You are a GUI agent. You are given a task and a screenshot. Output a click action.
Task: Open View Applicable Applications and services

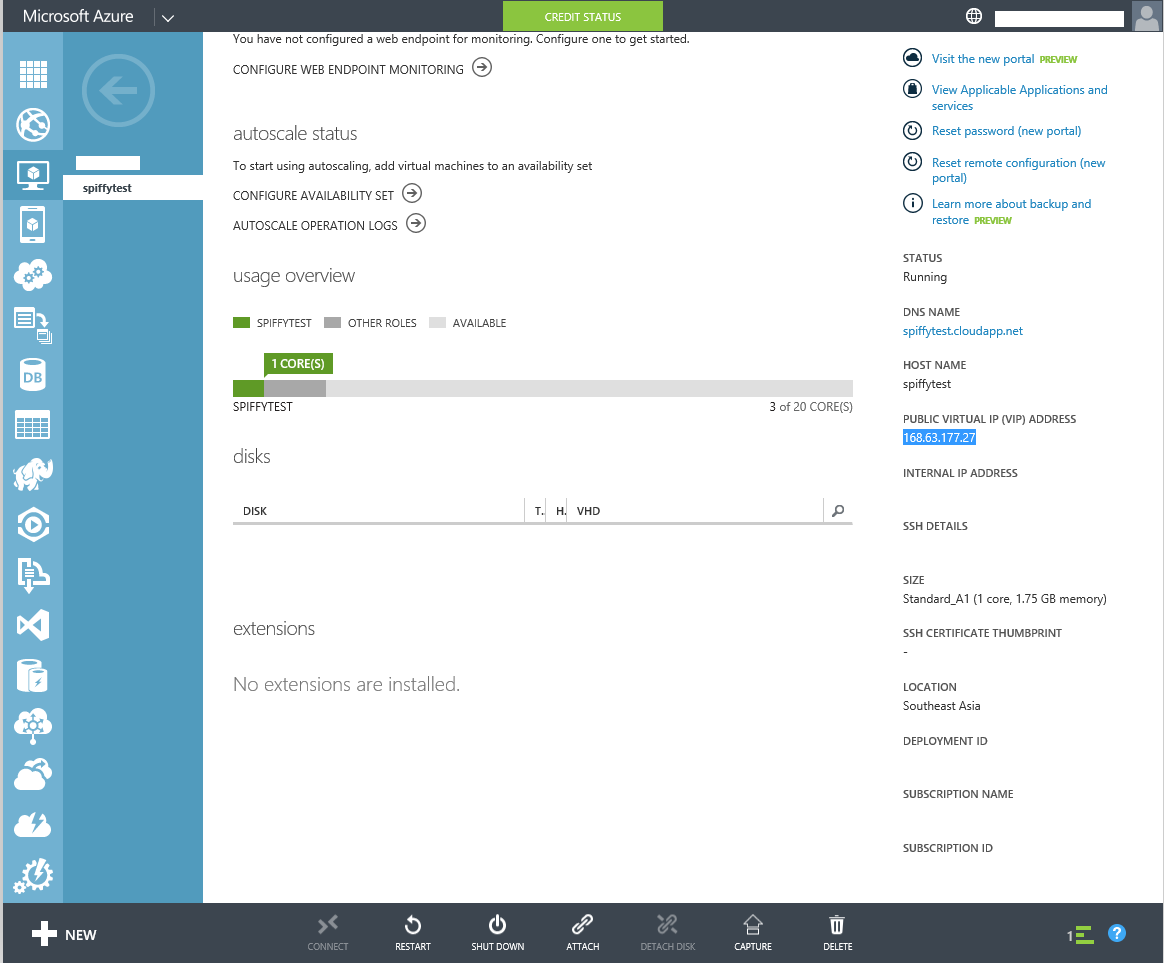point(1019,97)
